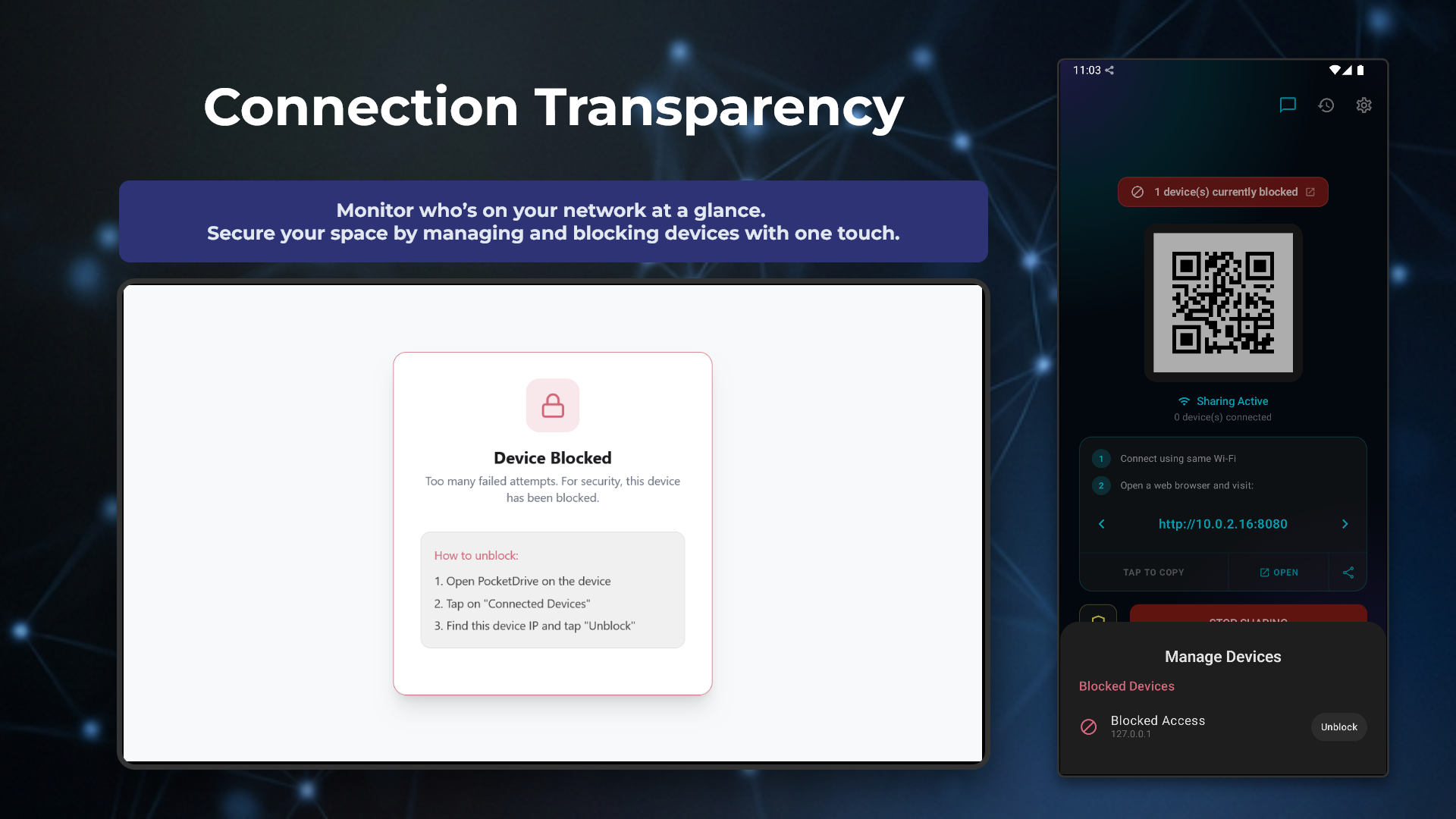Open the chat messages icon

click(1288, 105)
